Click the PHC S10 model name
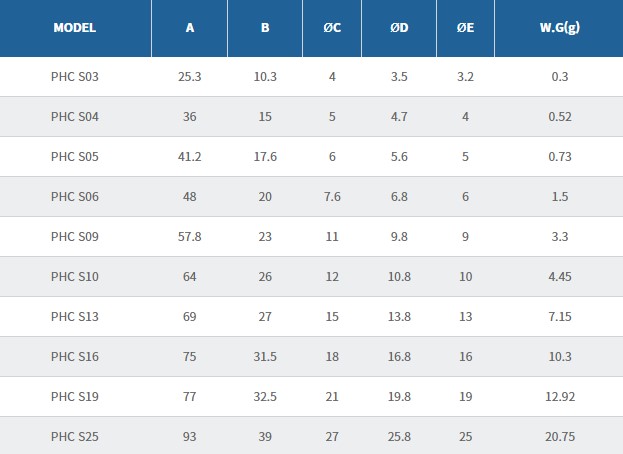The height and width of the screenshot is (454, 623). point(75,276)
